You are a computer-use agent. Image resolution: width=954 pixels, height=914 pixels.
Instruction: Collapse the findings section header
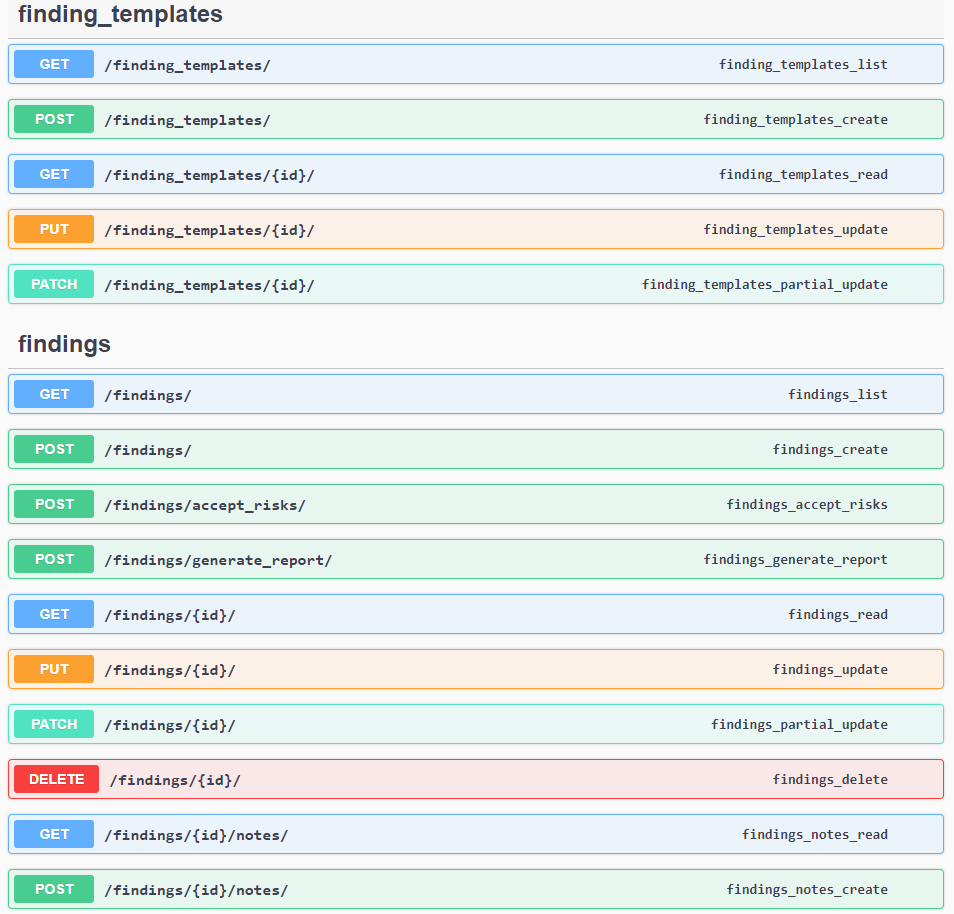(64, 344)
